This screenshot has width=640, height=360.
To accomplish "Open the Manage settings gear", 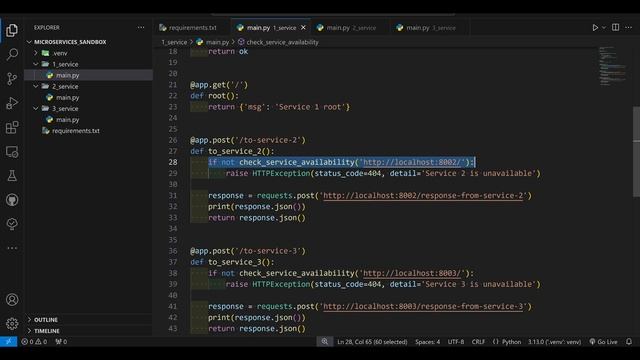I will [12, 324].
